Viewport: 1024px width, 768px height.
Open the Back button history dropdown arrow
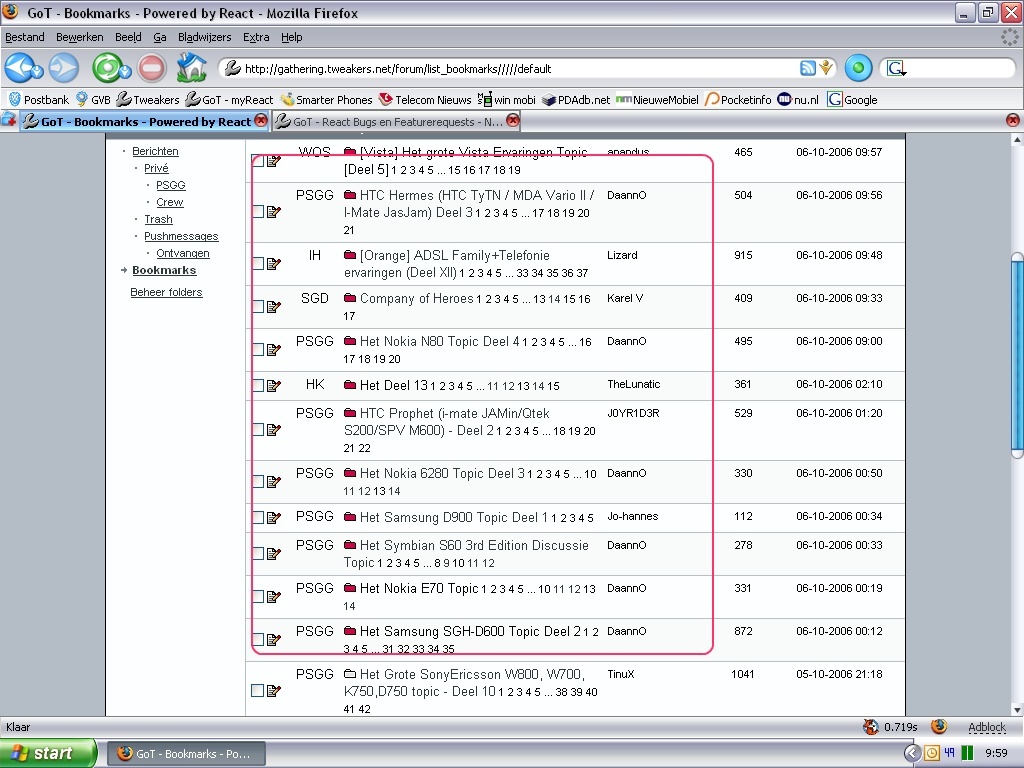click(38, 70)
